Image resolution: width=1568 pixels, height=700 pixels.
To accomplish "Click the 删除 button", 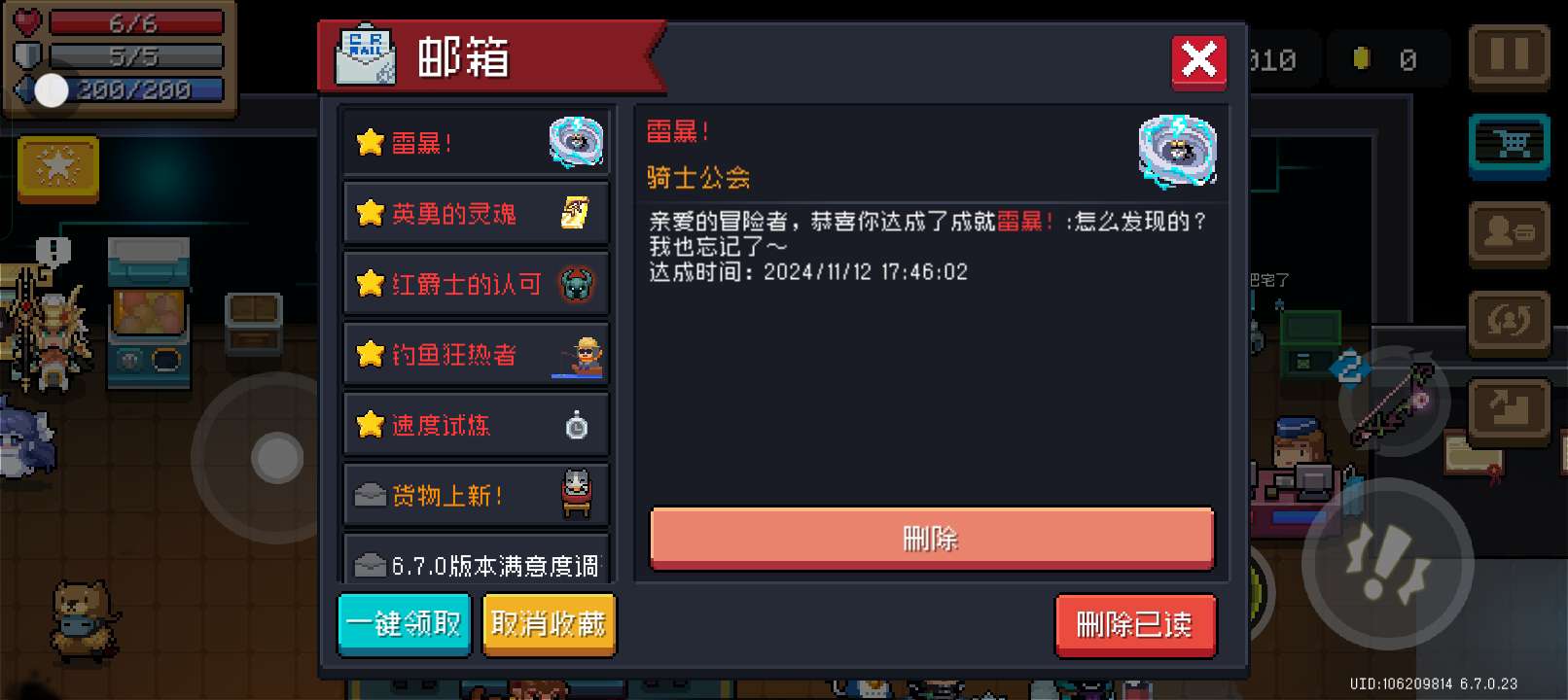I will [932, 538].
